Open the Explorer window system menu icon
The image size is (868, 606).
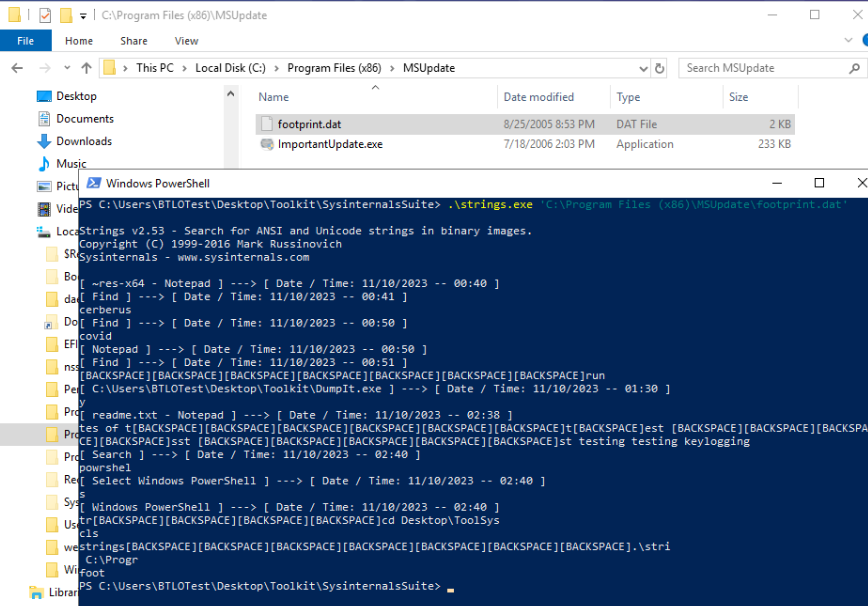pyautogui.click(x=15, y=15)
